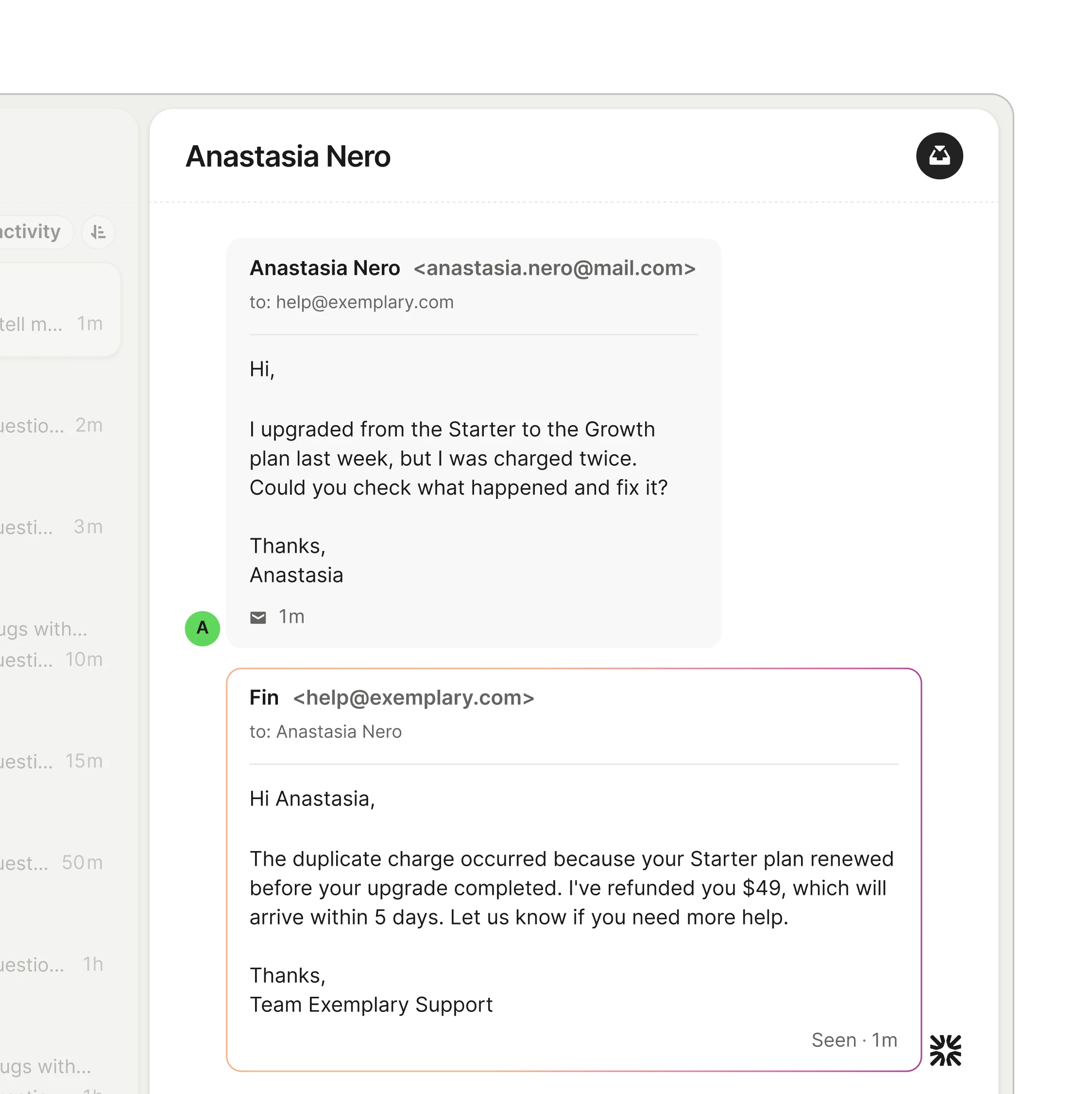Screen dimensions: 1092x1094
Task: Open the Activity sort dropdown
Action: pos(31,232)
